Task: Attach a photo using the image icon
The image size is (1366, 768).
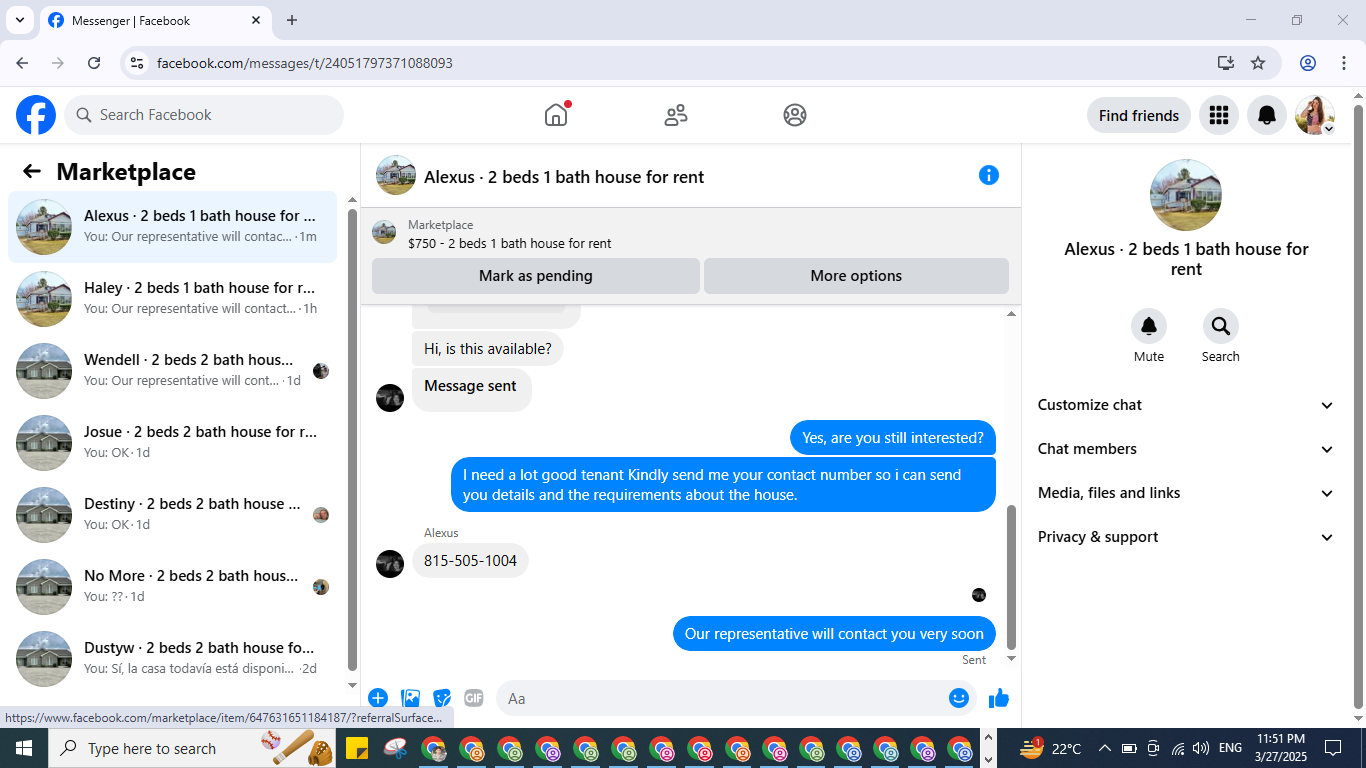Action: pyautogui.click(x=410, y=698)
